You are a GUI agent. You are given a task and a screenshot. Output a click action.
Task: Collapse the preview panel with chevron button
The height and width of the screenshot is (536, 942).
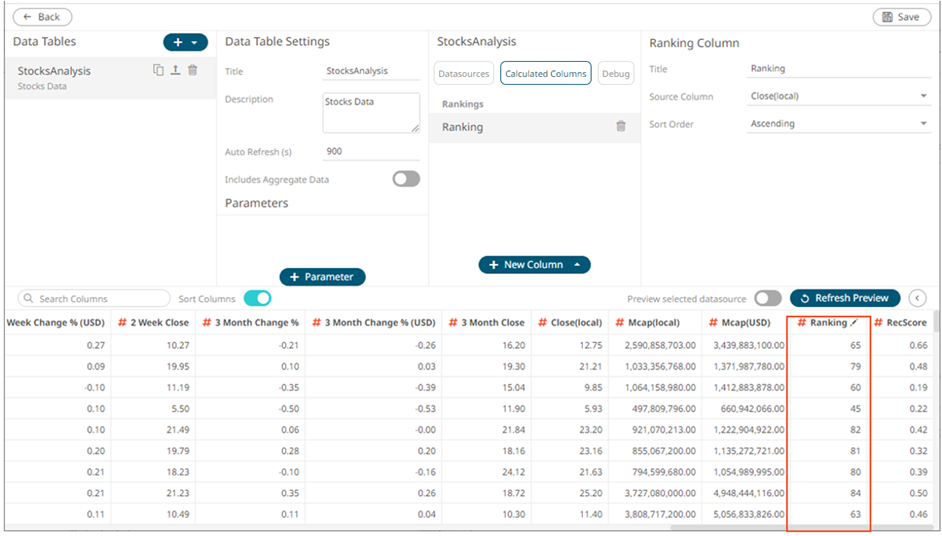pos(917,298)
